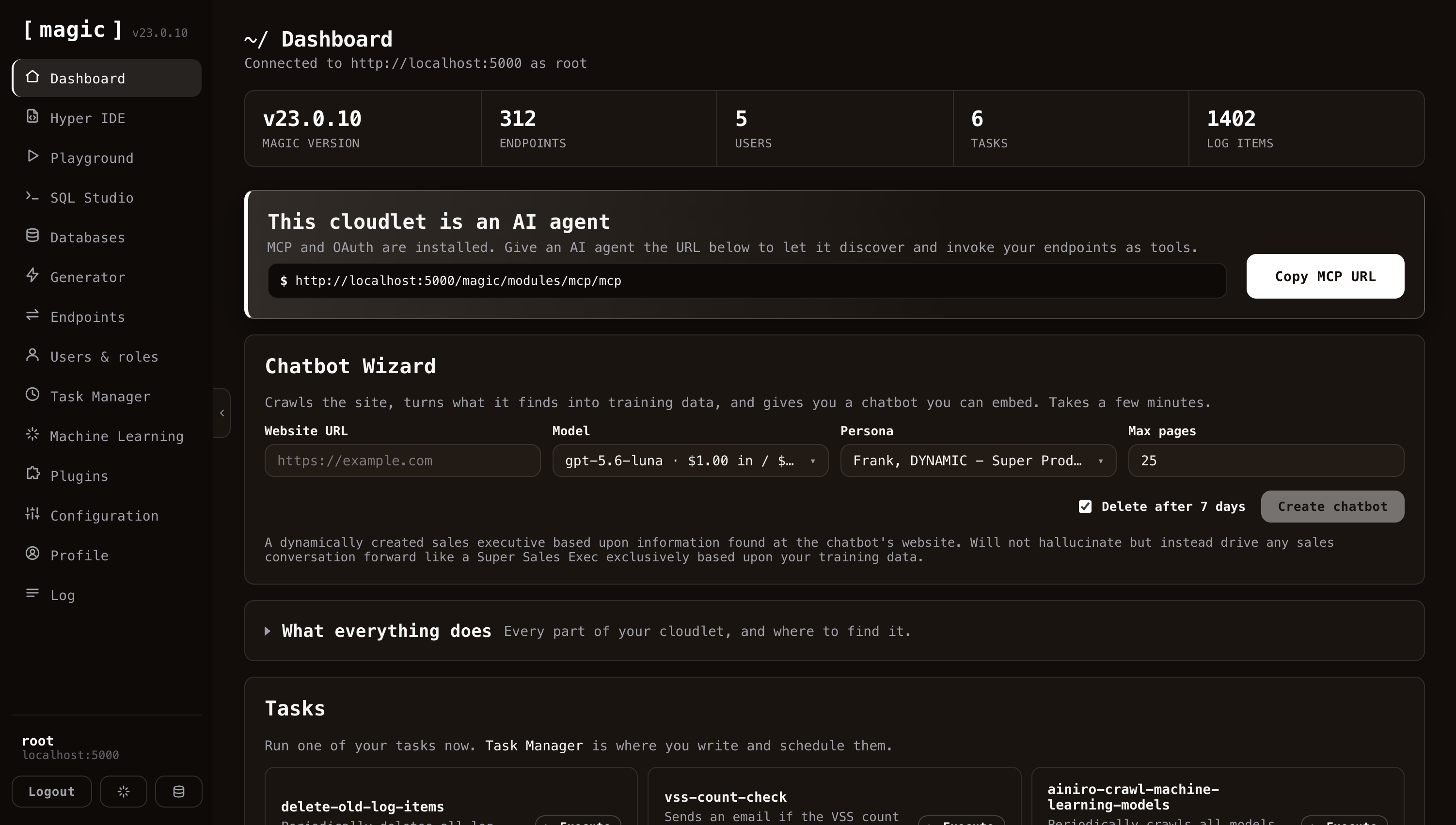Go to Users & roles
The width and height of the screenshot is (1456, 825).
[x=107, y=356]
